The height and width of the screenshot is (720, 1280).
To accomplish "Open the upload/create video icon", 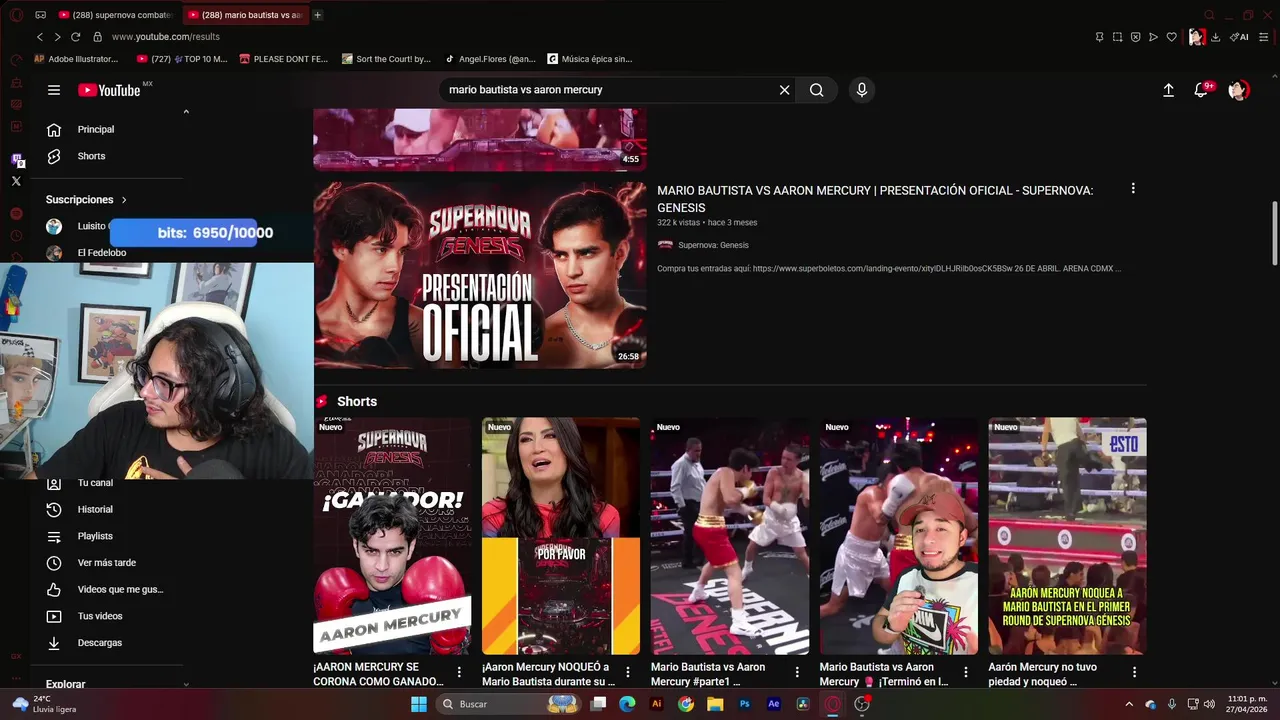I will click(x=1168, y=90).
